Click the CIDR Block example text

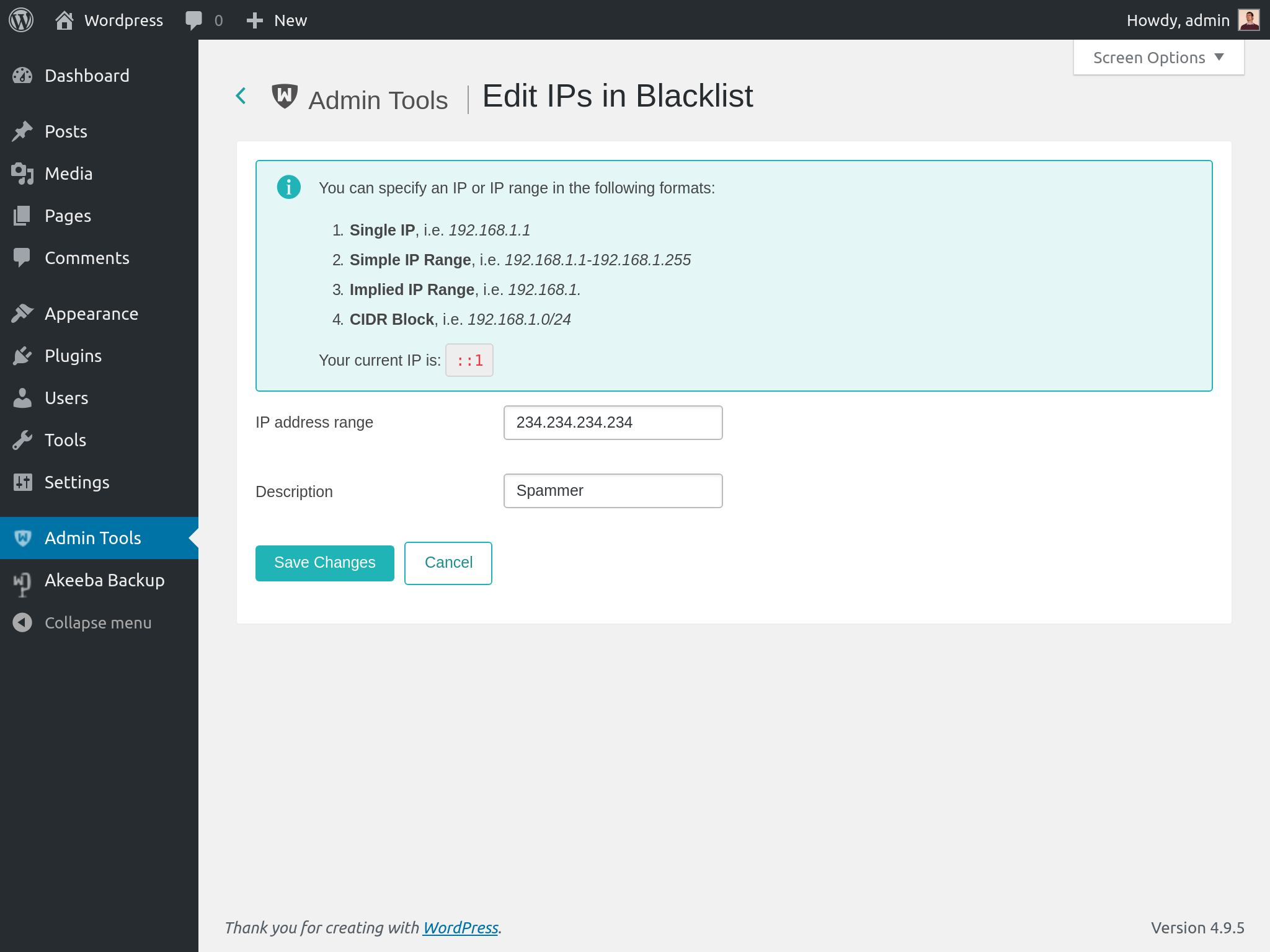pos(519,319)
